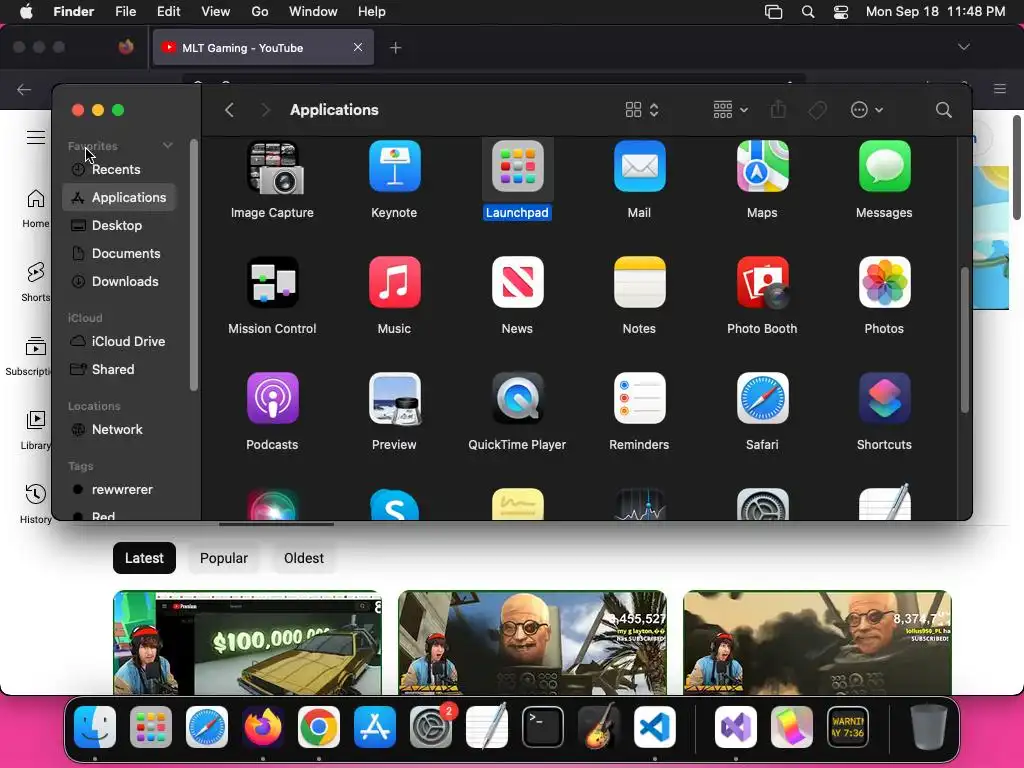1024x768 pixels.
Task: Select the News app icon
Action: coord(517,282)
